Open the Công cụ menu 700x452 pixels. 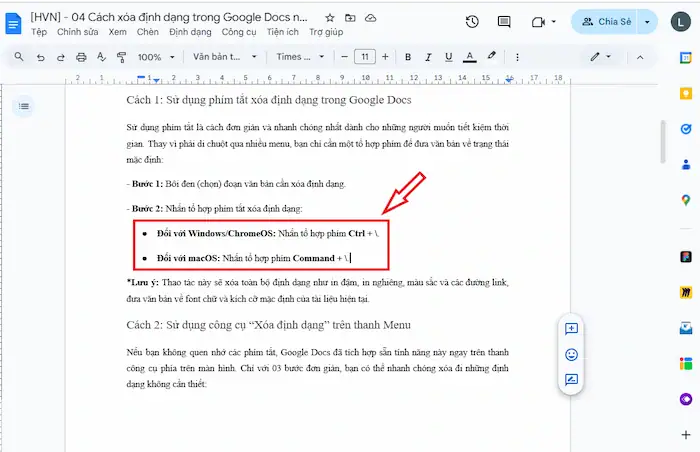coord(238,32)
